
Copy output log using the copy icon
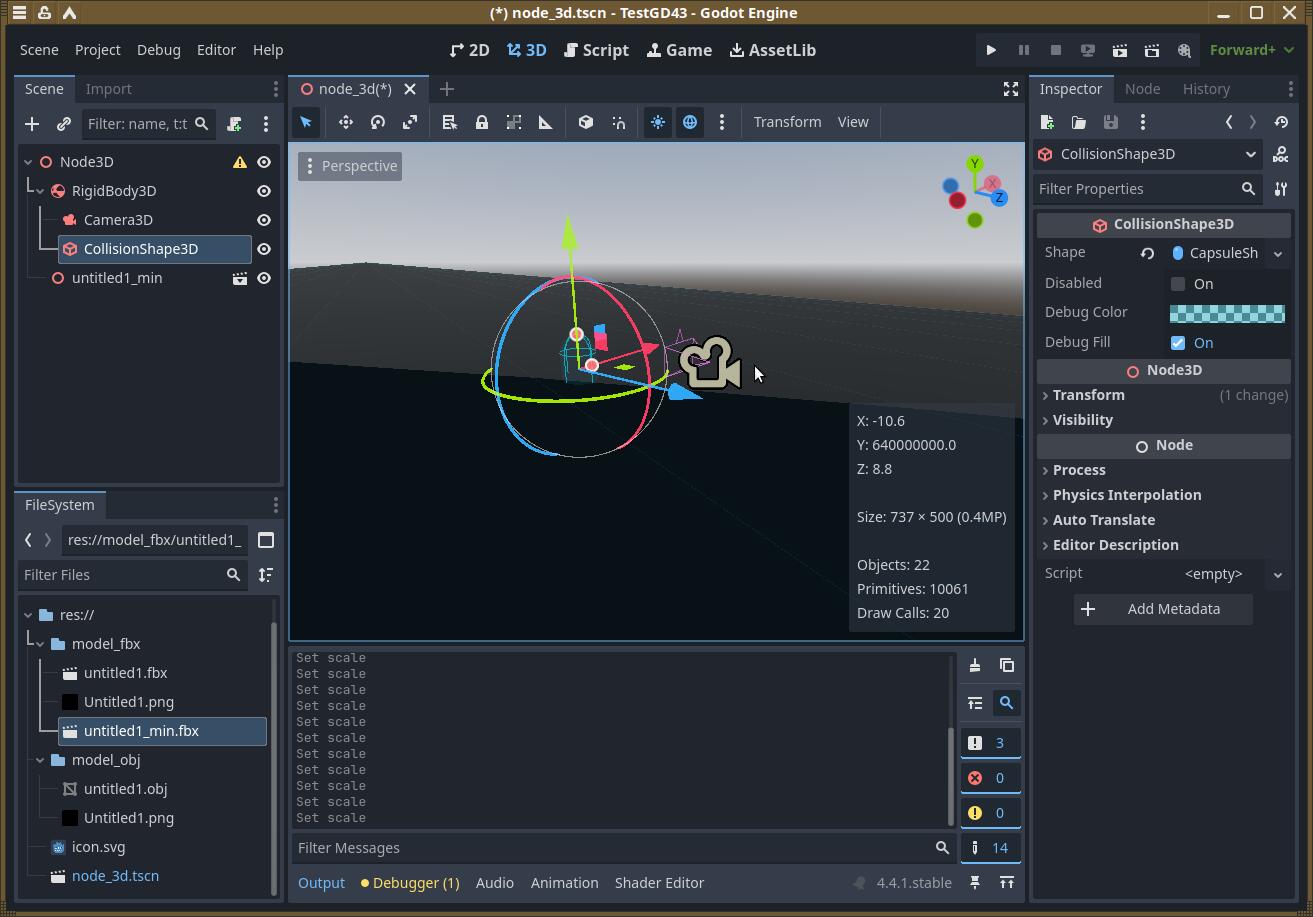(1007, 666)
